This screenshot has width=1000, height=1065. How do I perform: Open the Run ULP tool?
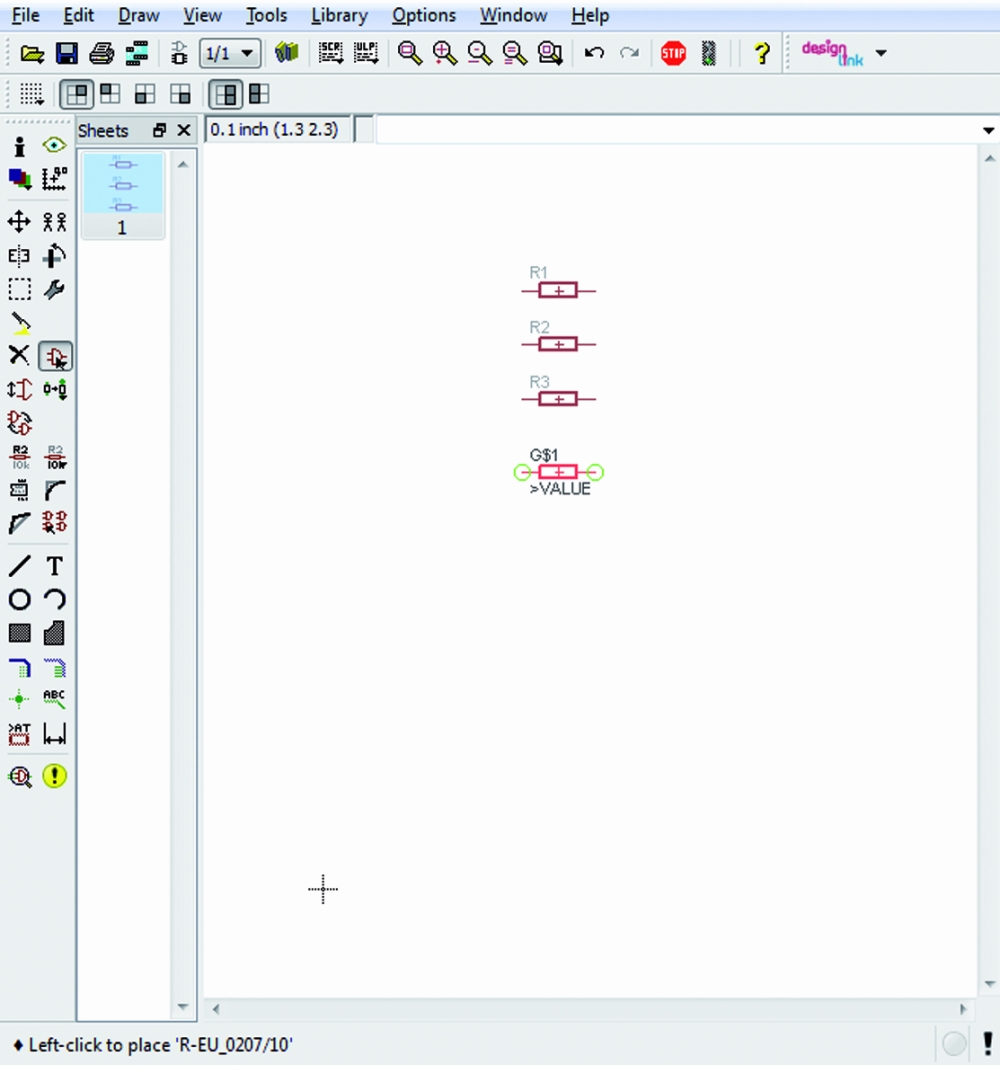click(366, 54)
